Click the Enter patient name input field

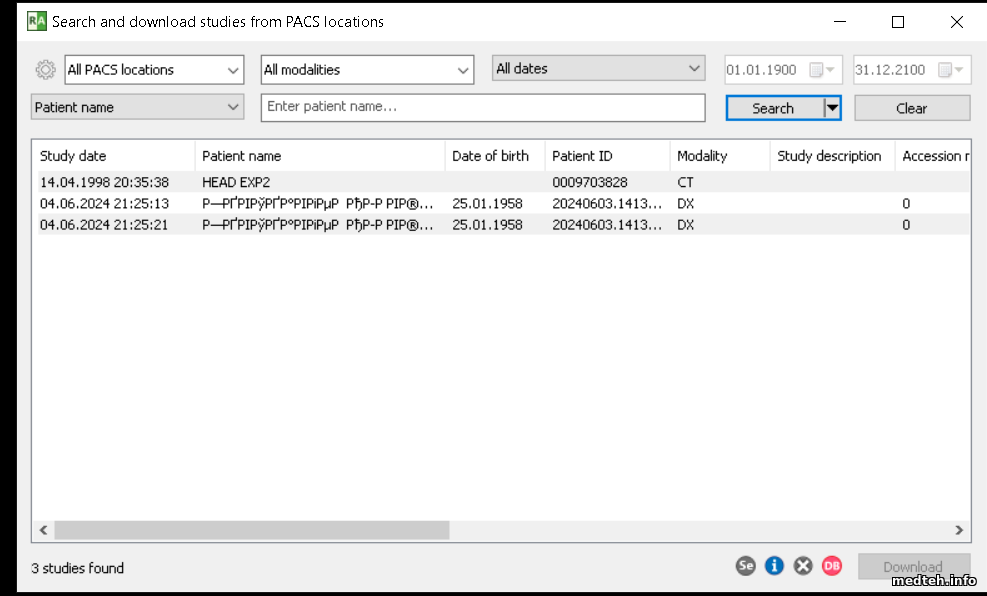[x=482, y=107]
